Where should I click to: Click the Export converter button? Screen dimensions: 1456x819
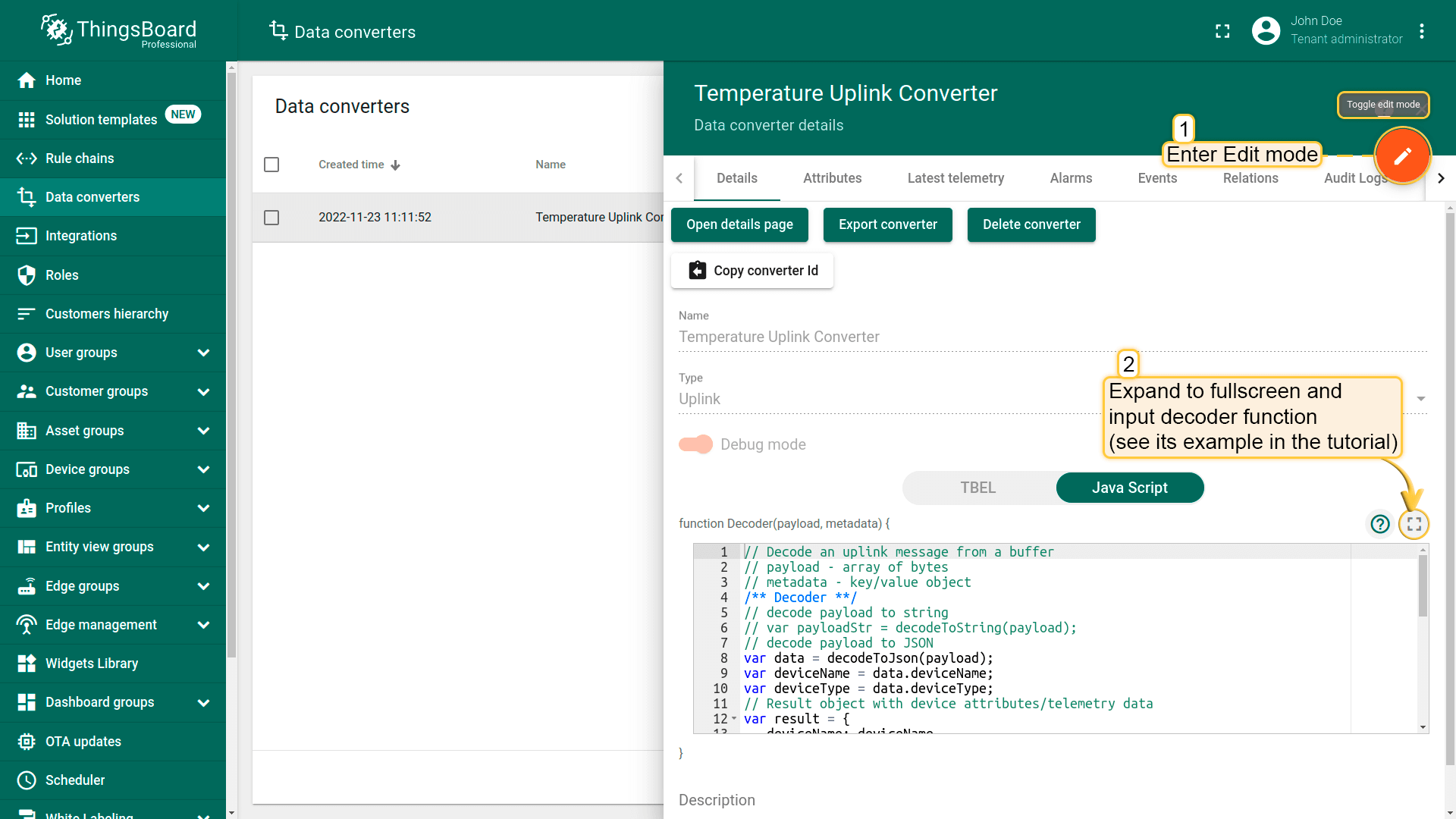(x=887, y=224)
